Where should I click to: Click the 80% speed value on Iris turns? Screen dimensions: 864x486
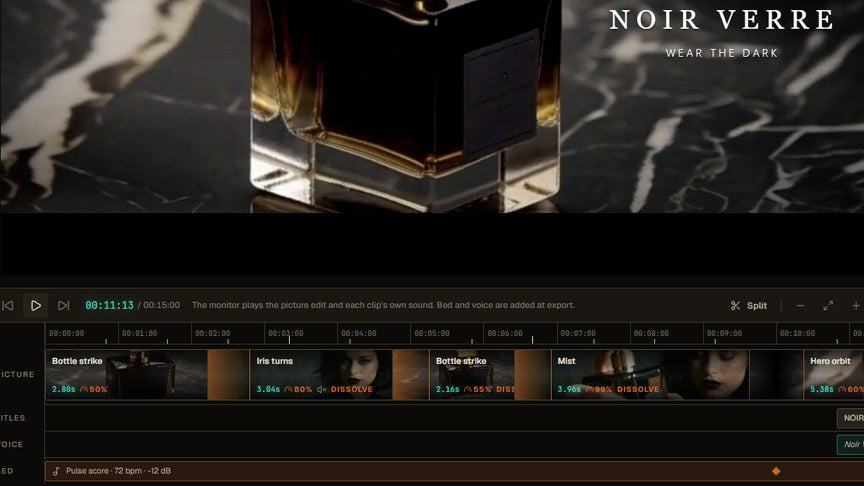tap(303, 390)
